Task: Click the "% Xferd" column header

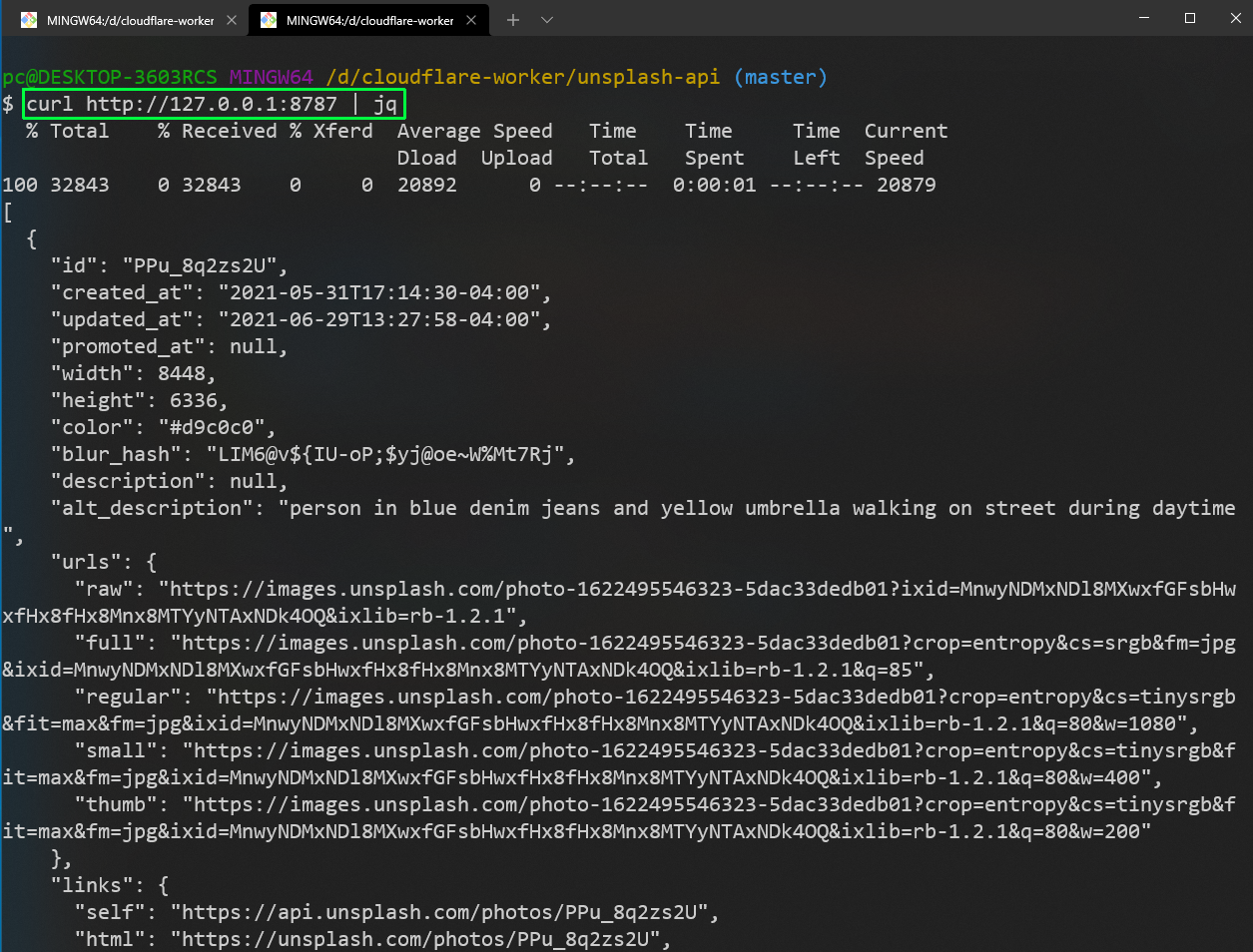Action: click(331, 131)
